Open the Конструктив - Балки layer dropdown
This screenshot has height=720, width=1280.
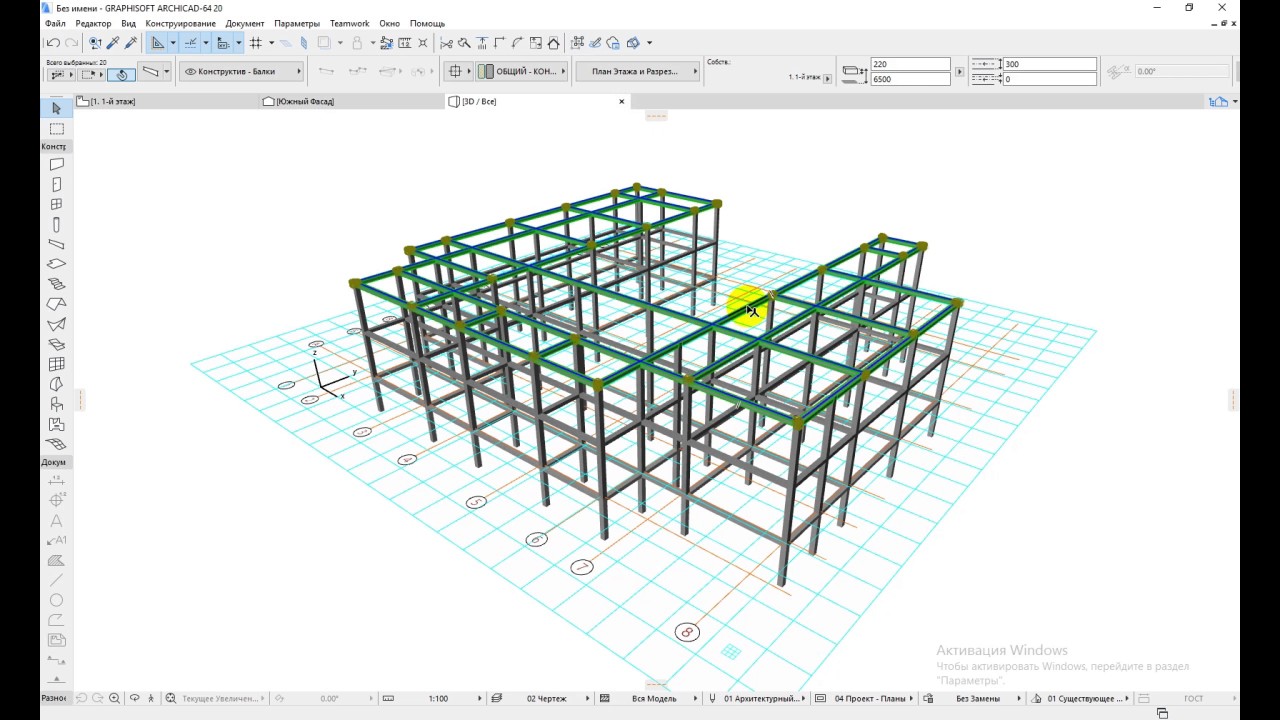(x=242, y=71)
